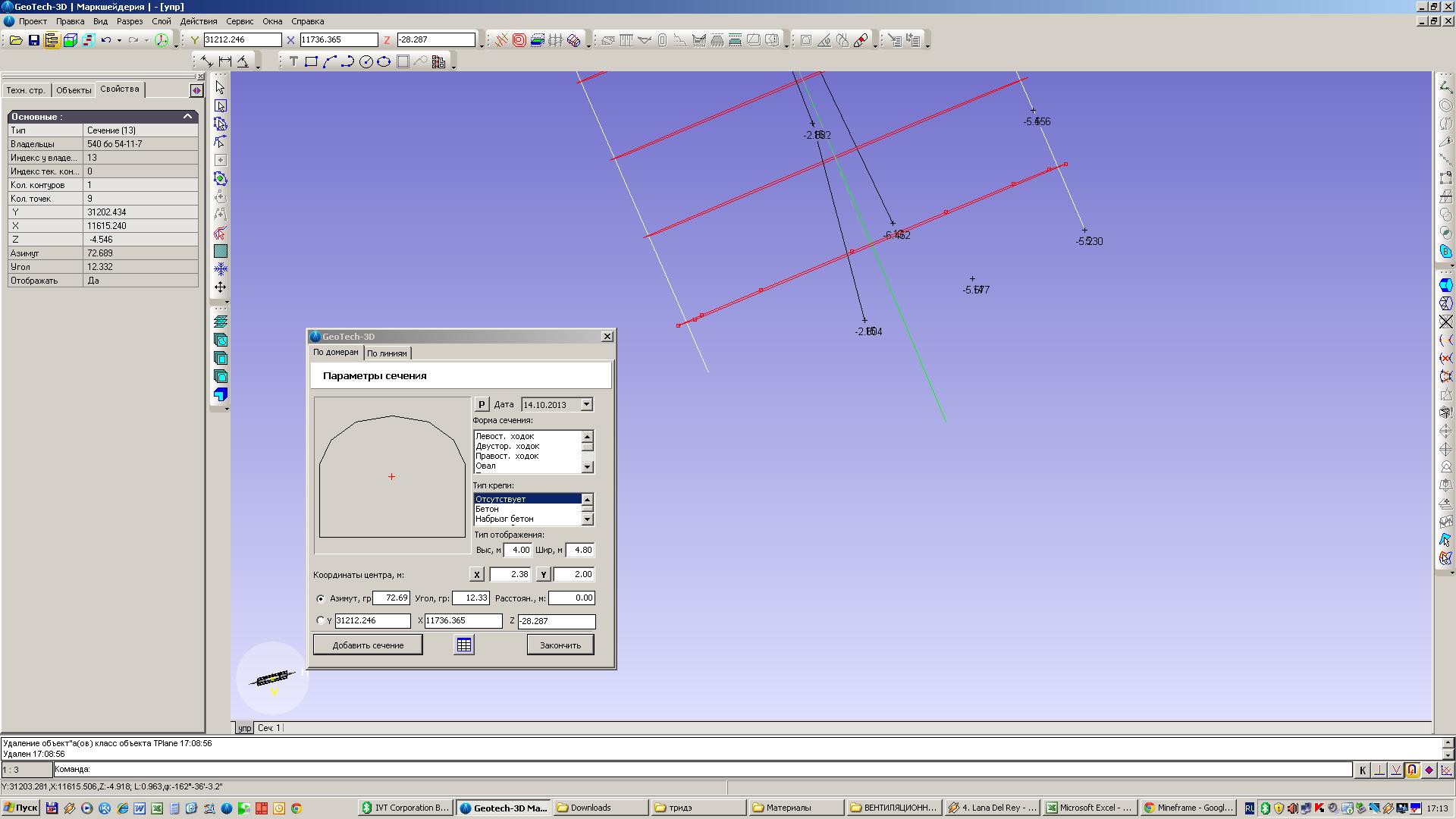The height and width of the screenshot is (819, 1456).
Task: Select Овал in Форма сечения list
Action: coord(485,466)
